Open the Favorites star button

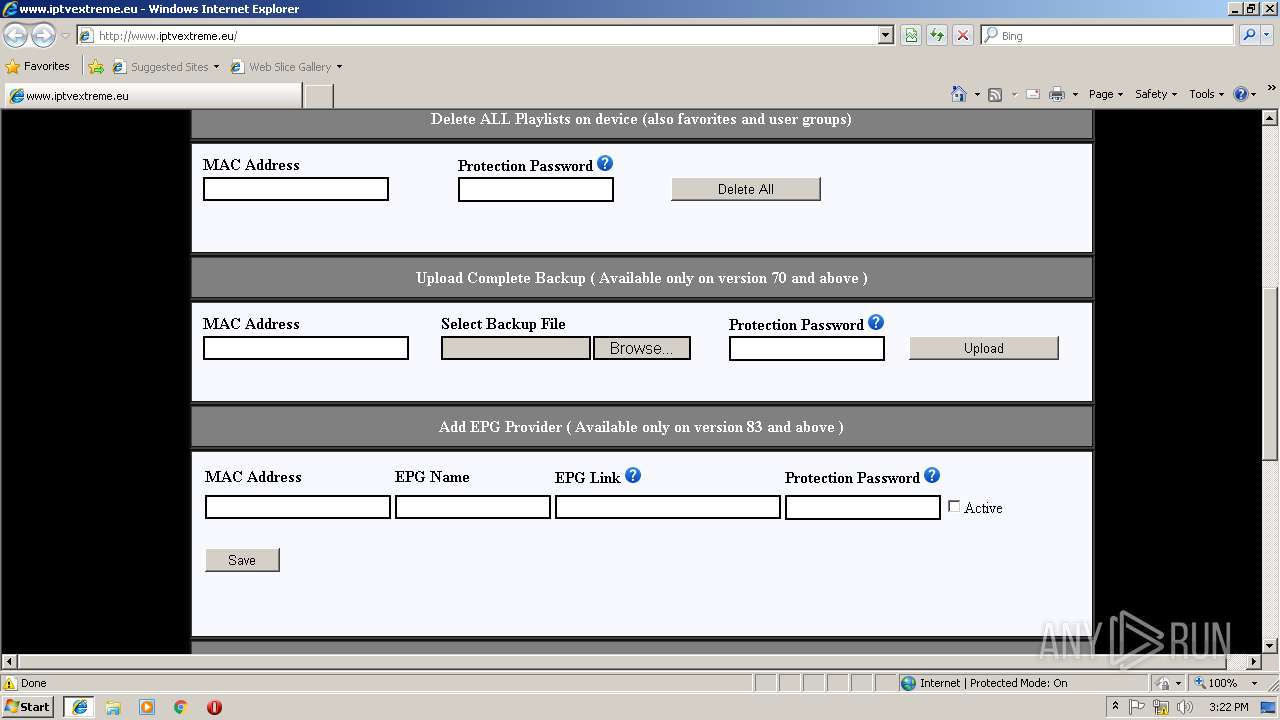click(38, 66)
